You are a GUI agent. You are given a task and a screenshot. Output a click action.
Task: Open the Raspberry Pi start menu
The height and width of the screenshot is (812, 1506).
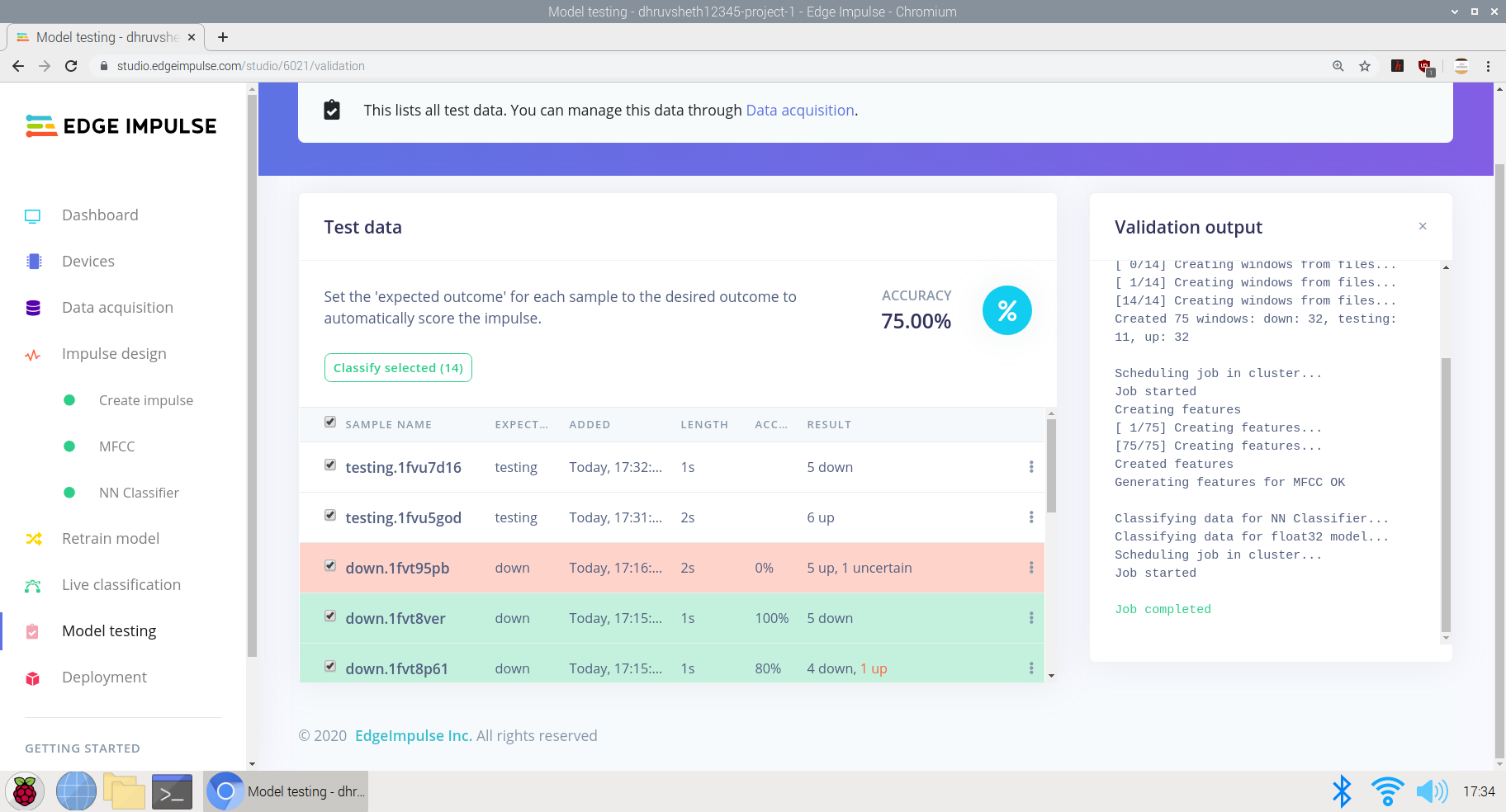(25, 792)
